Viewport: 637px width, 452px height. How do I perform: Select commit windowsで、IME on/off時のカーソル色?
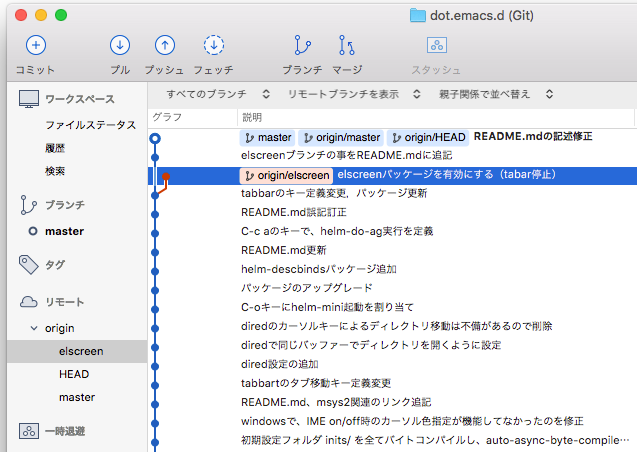tap(412, 422)
